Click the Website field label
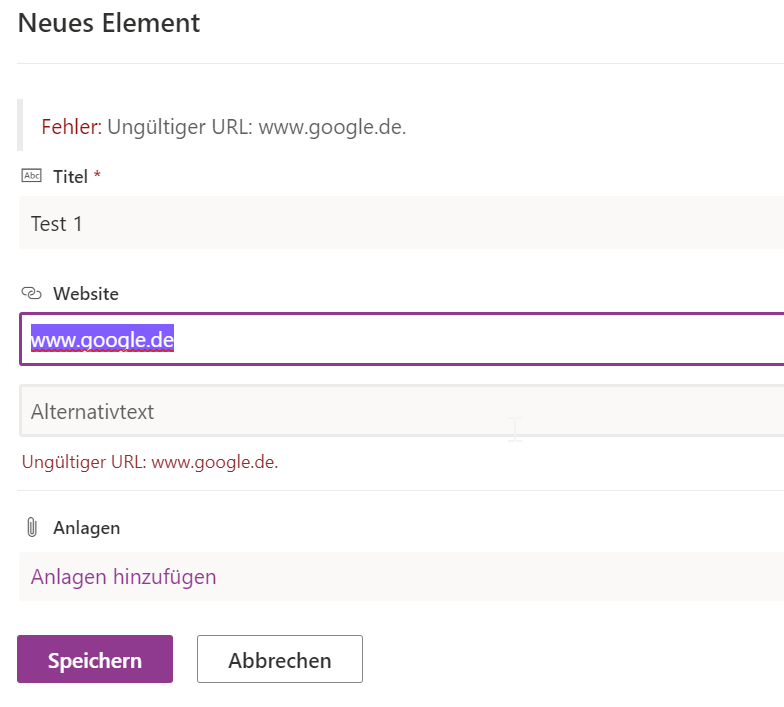The image size is (784, 707). [86, 294]
